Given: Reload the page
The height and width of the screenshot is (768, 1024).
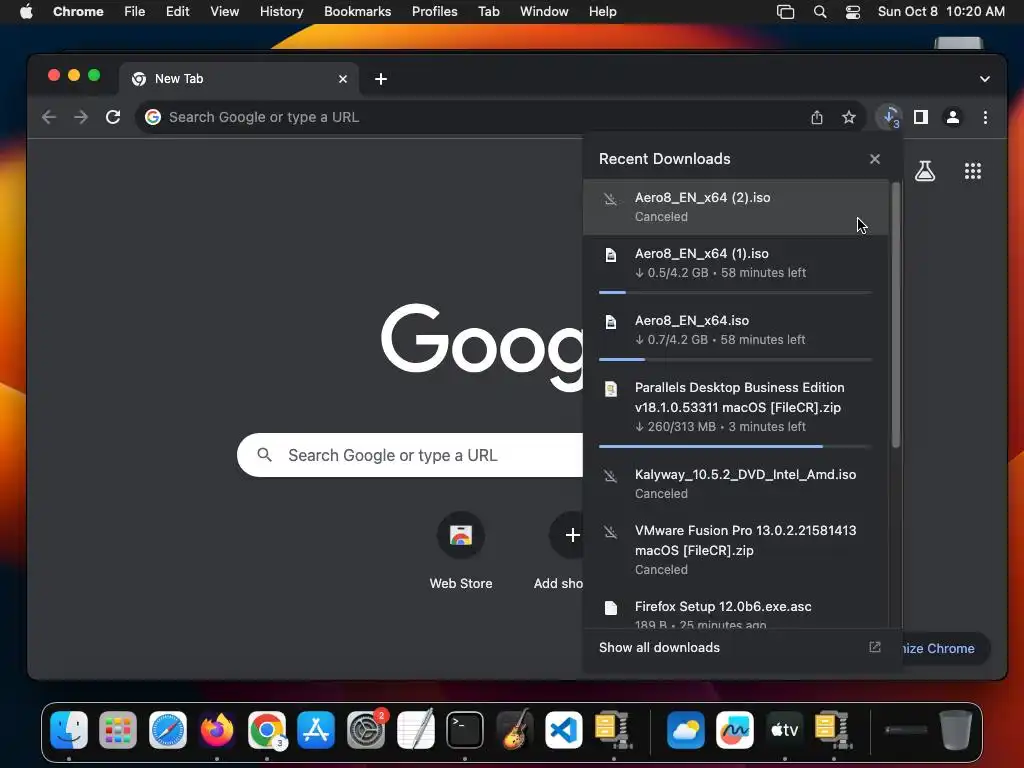Looking at the screenshot, I should point(113,117).
